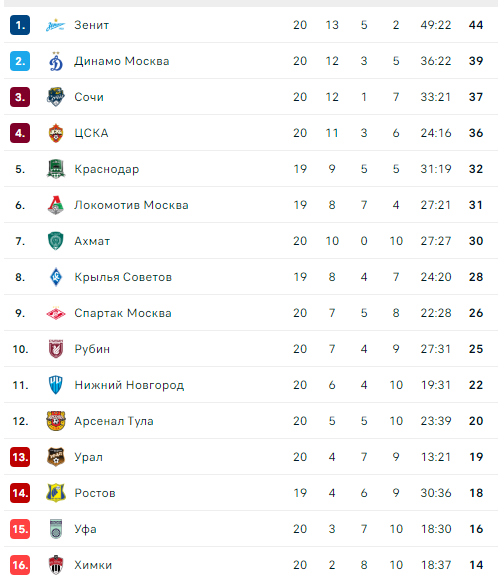Select Zenit's 44 points value
Image resolution: width=498 pixels, height=580 pixels.
point(476,25)
